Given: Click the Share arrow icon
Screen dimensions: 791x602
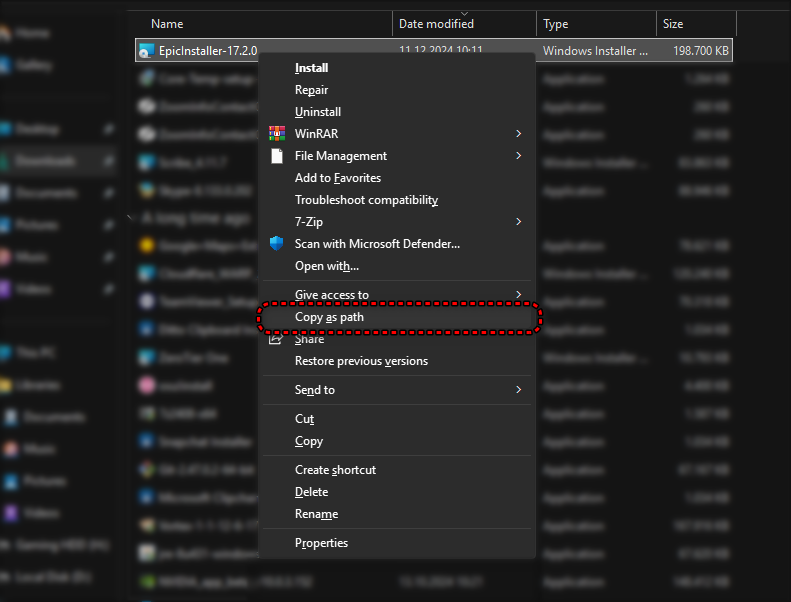Looking at the screenshot, I should point(276,339).
